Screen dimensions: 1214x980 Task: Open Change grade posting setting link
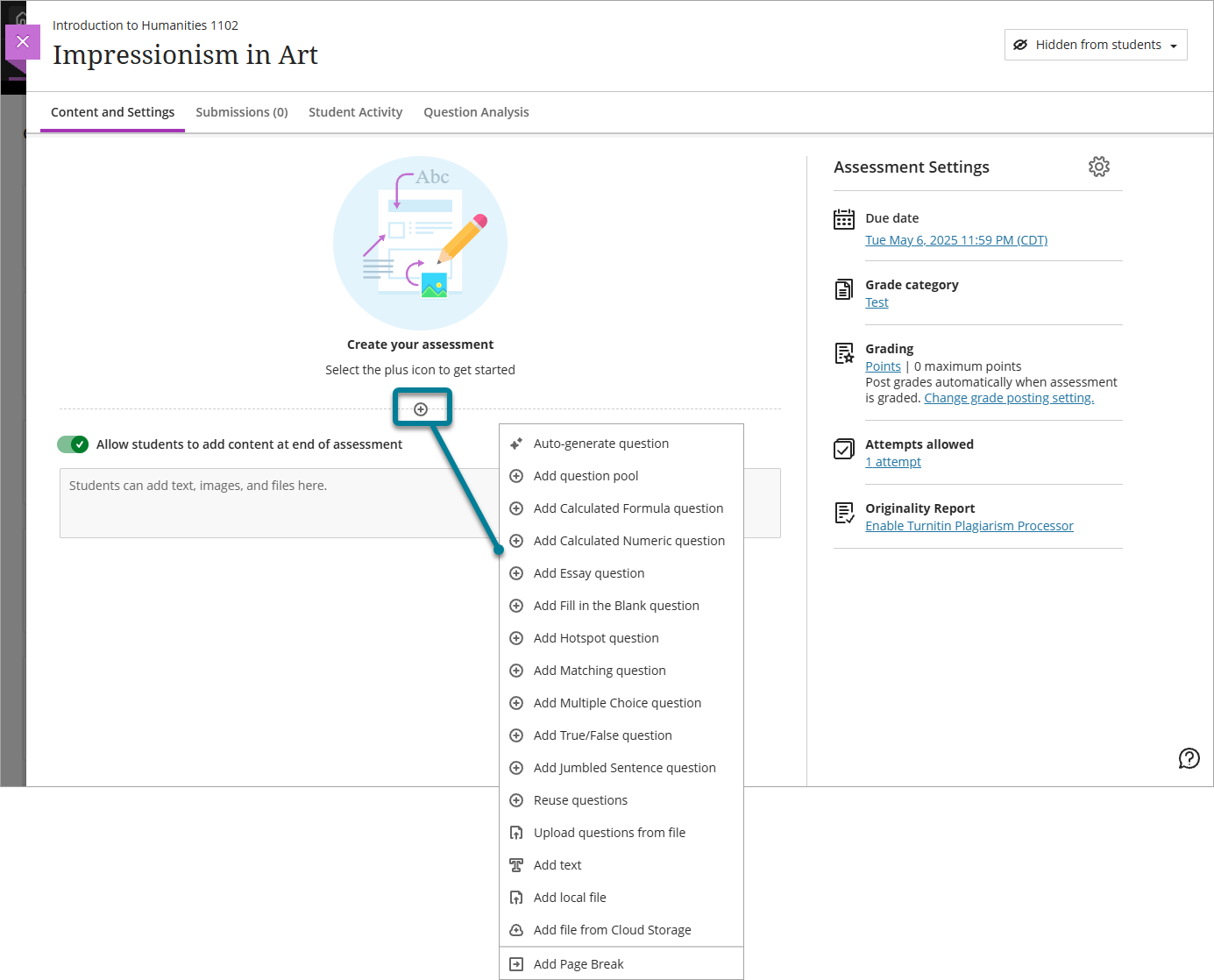coord(1008,397)
